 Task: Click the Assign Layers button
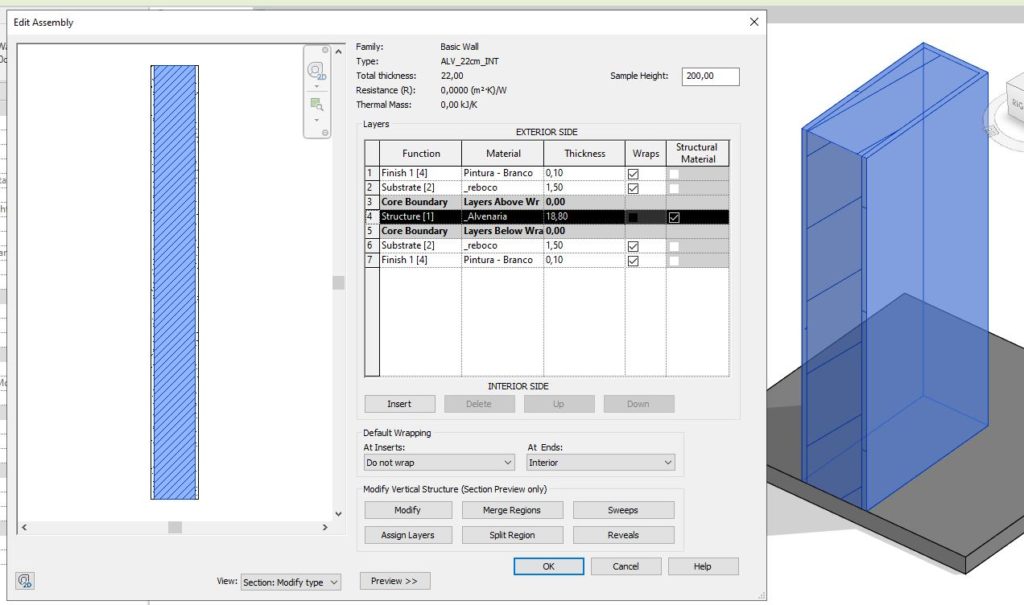click(x=408, y=534)
